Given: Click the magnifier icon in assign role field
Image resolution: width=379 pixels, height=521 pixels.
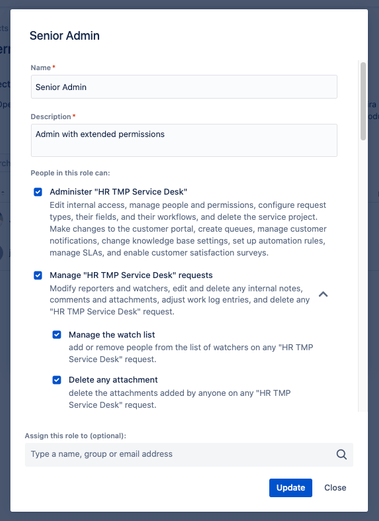Looking at the screenshot, I should click(341, 454).
